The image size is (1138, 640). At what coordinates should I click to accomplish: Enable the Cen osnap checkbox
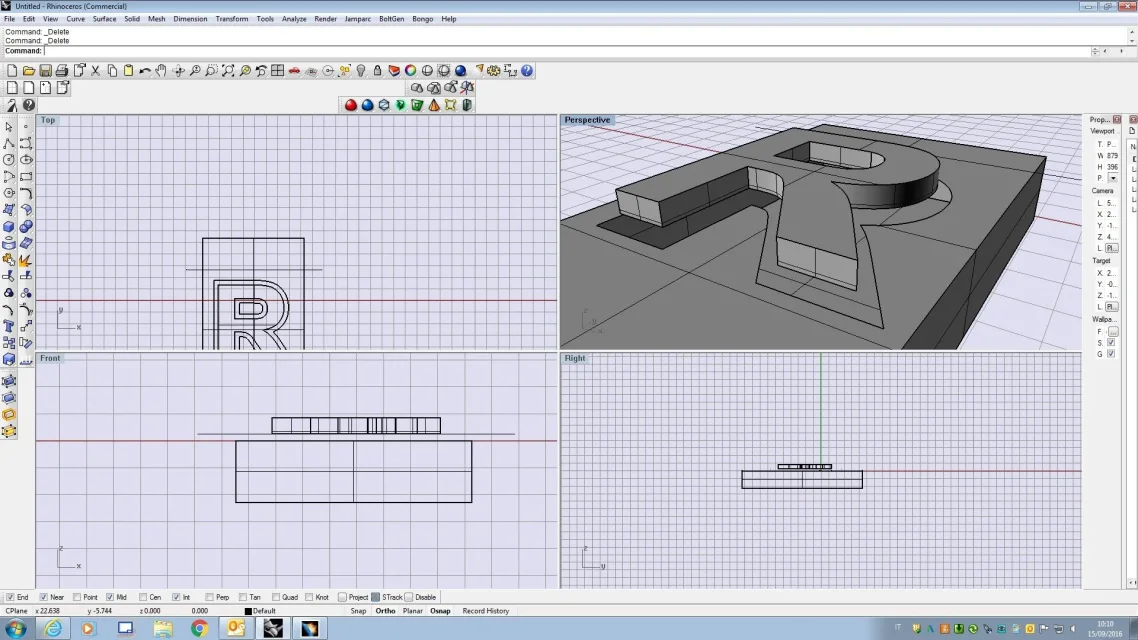[x=143, y=597]
